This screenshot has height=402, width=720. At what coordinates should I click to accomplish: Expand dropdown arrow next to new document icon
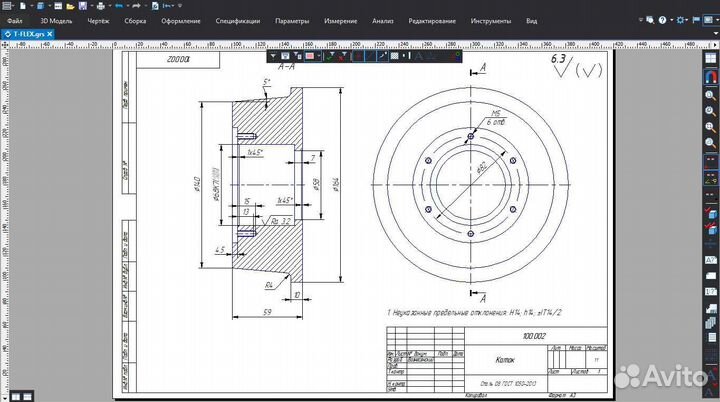31,6
